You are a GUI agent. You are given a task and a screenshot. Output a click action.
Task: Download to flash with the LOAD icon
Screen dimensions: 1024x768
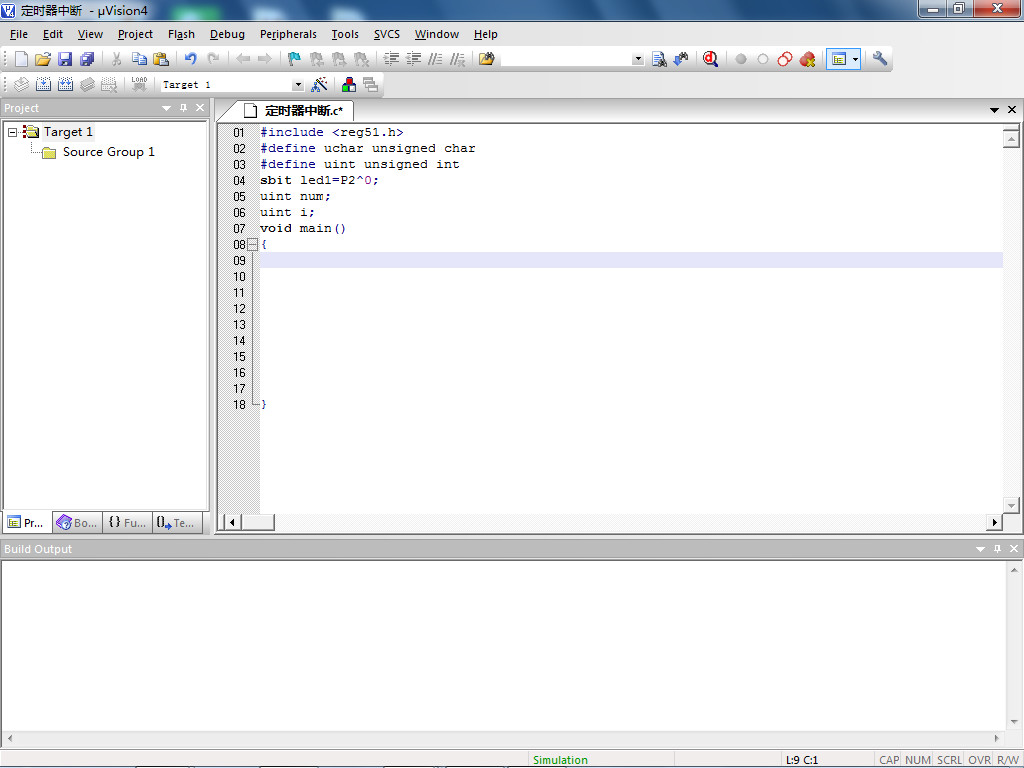click(139, 84)
